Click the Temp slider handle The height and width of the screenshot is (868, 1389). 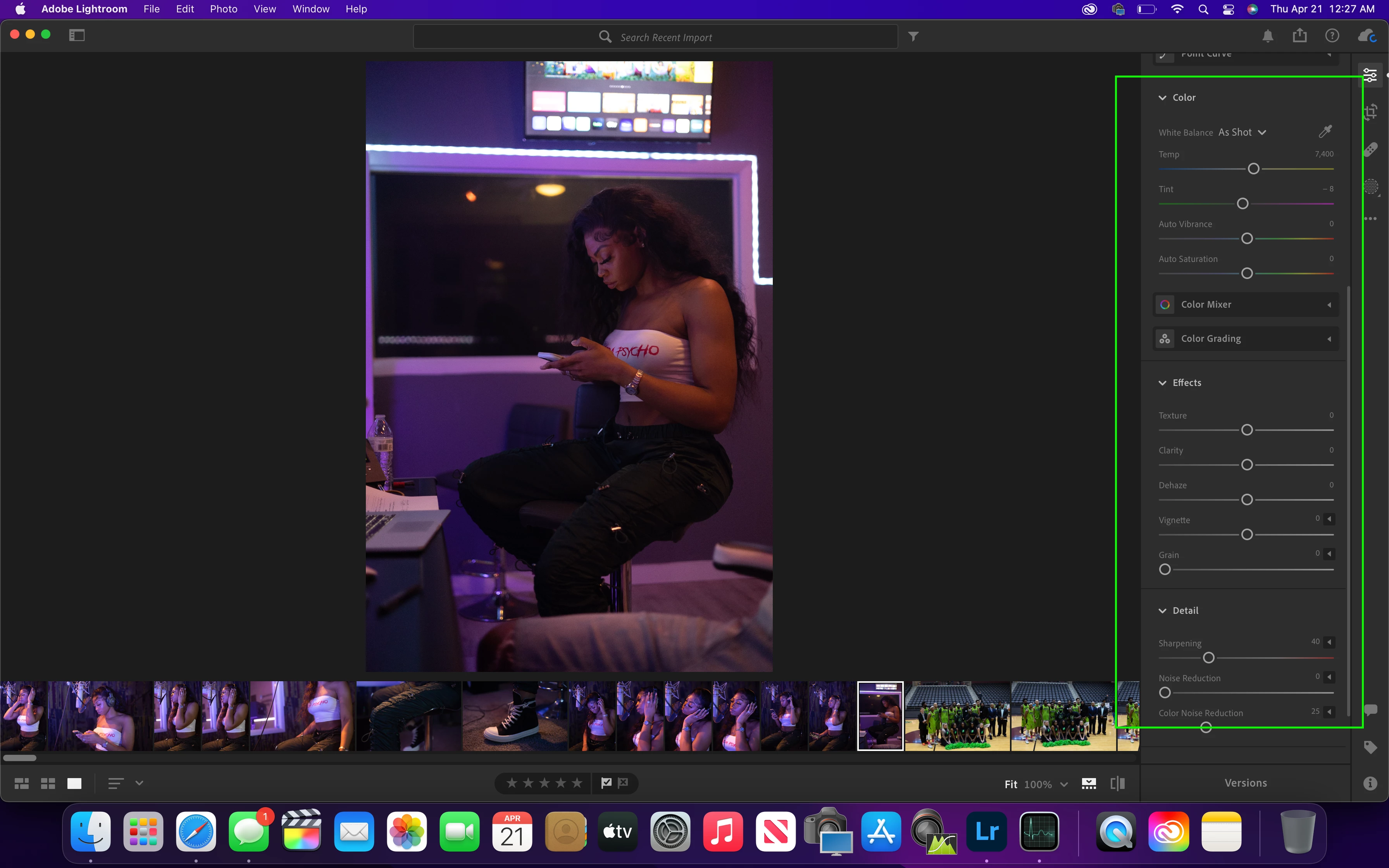click(1253, 169)
